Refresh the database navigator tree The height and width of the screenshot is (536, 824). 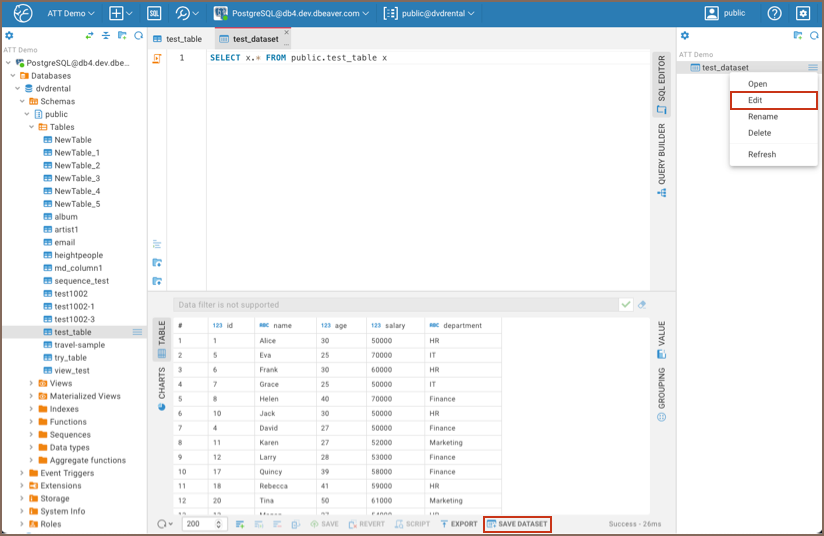[x=138, y=35]
